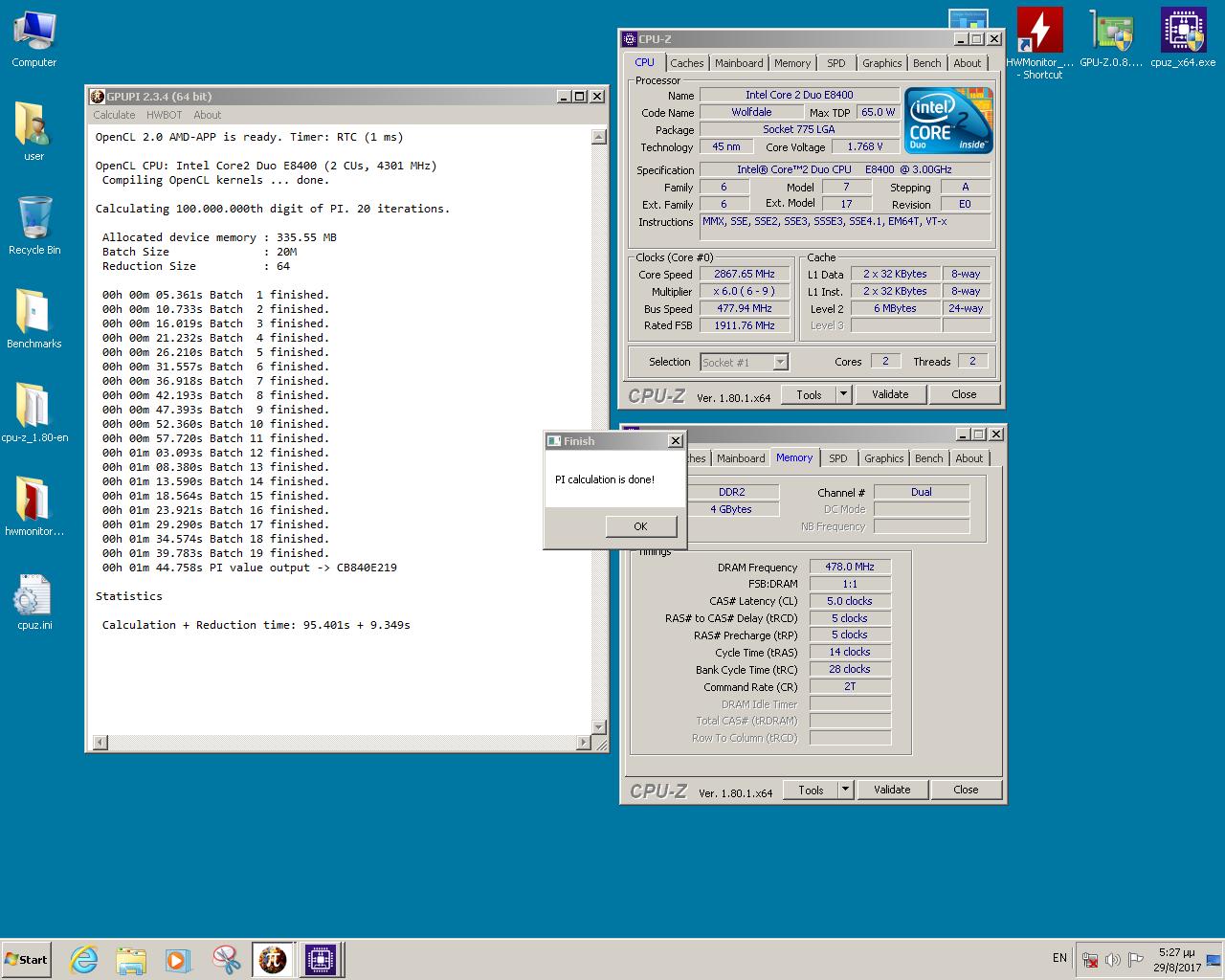Screen dimensions: 1225x980
Task: Open the cpu-z_1.80-en folder
Action: tap(33, 413)
